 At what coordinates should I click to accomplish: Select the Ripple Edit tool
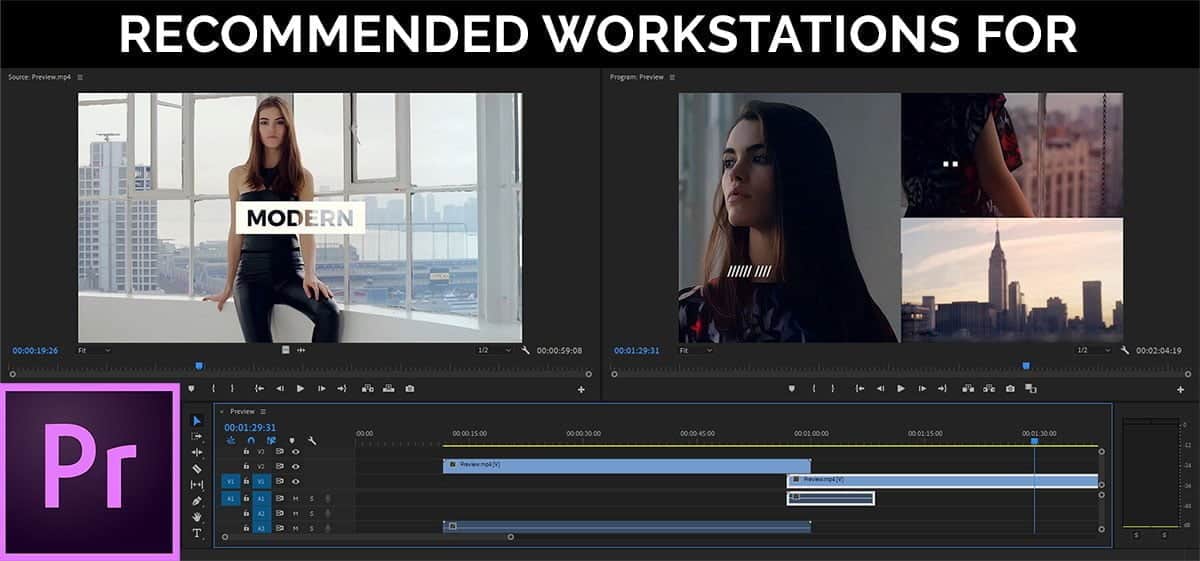pyautogui.click(x=197, y=452)
